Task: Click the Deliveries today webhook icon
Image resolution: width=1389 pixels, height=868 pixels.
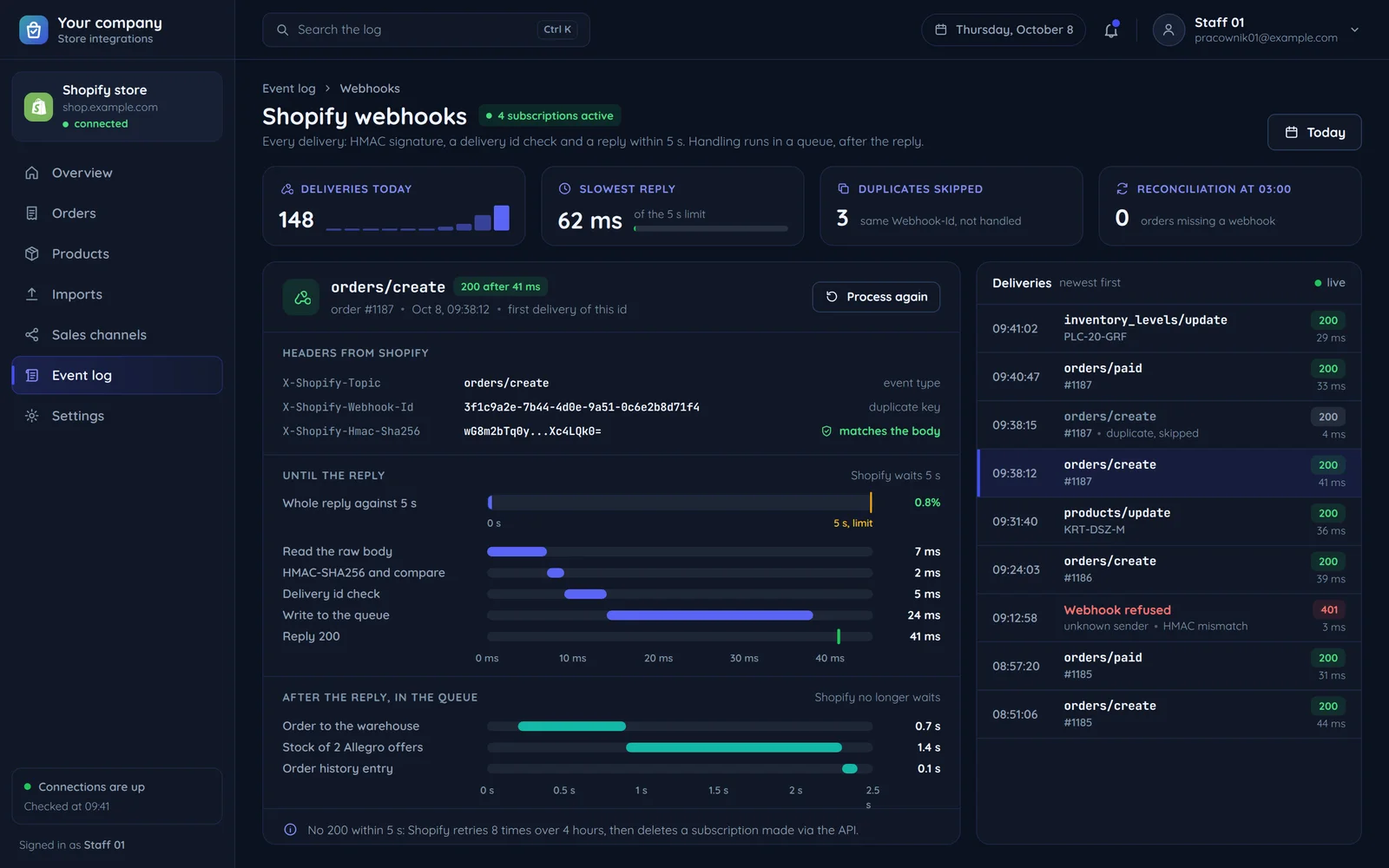Action: (x=287, y=188)
